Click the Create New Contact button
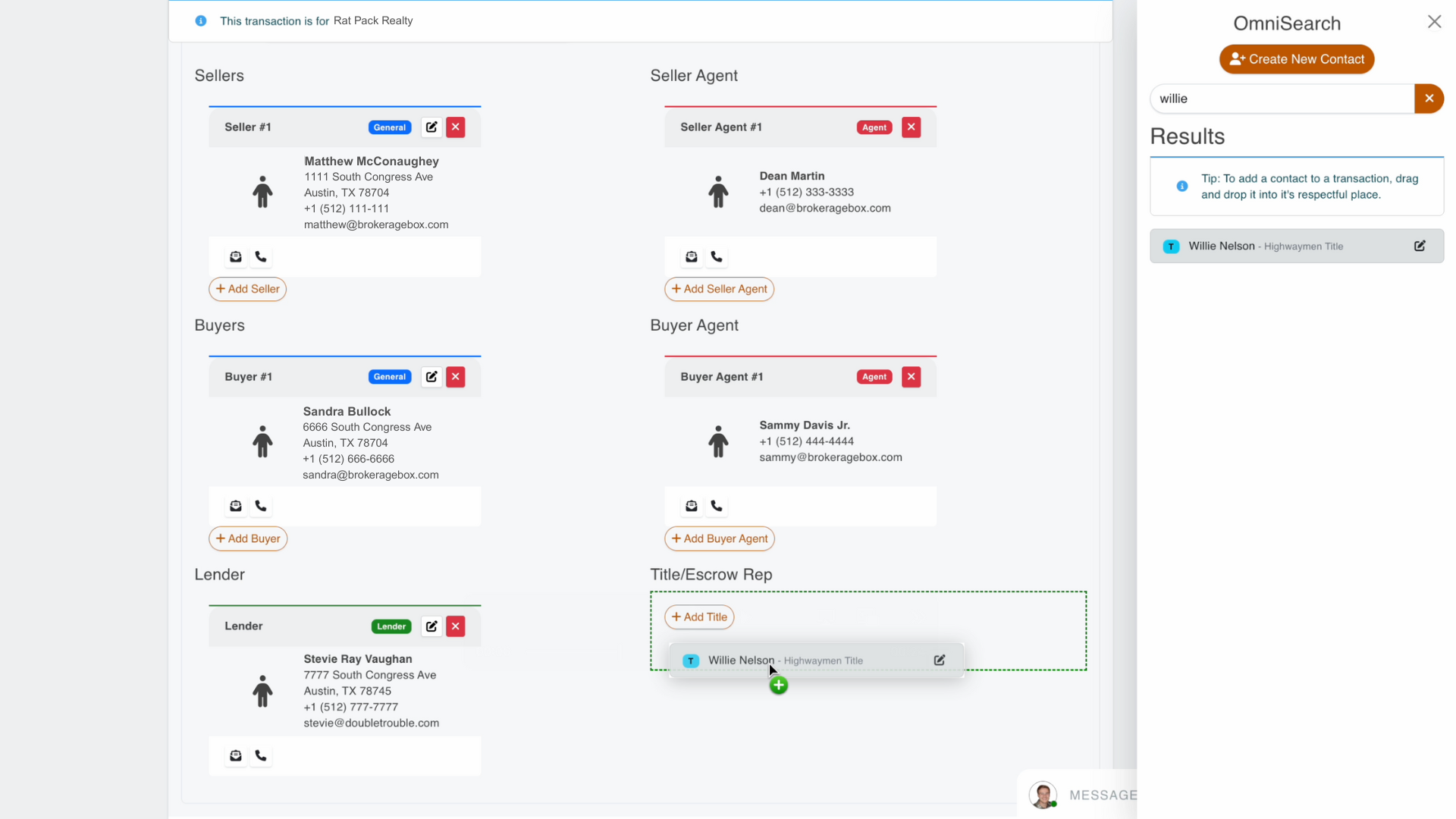Image resolution: width=1456 pixels, height=819 pixels. click(1296, 59)
